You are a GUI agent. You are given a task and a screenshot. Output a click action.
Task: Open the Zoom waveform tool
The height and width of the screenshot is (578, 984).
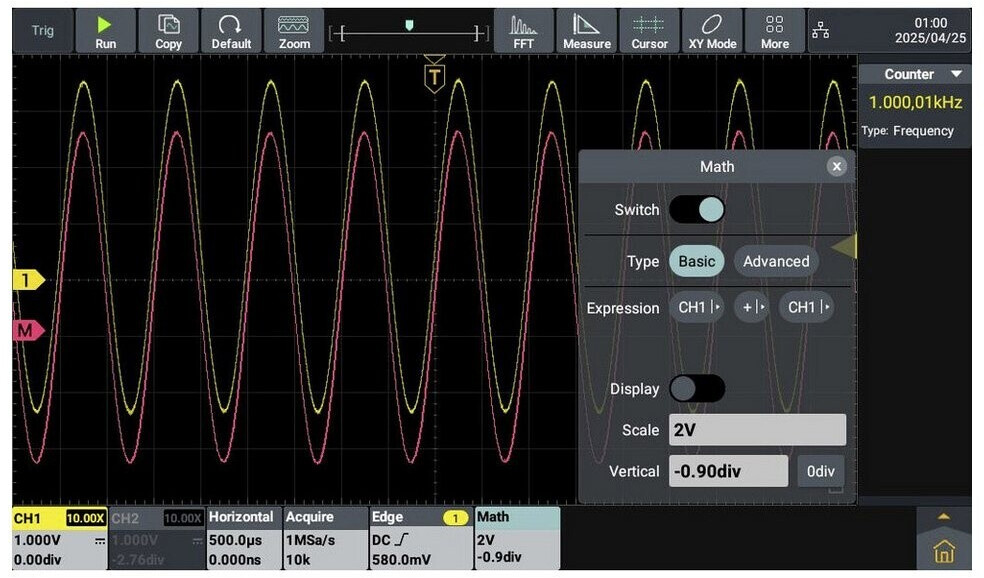(294, 31)
